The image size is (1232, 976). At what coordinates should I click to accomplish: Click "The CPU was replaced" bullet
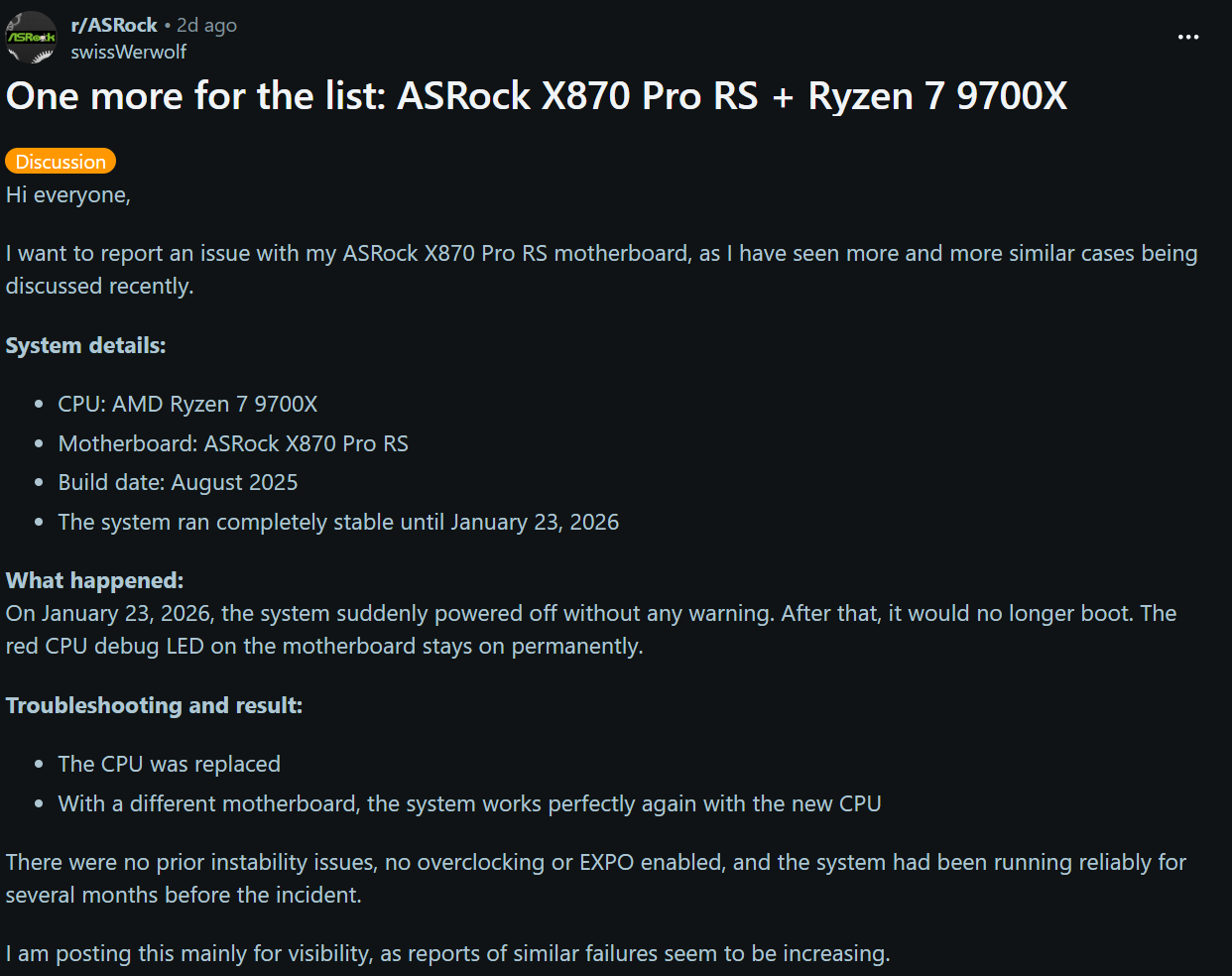click(169, 764)
